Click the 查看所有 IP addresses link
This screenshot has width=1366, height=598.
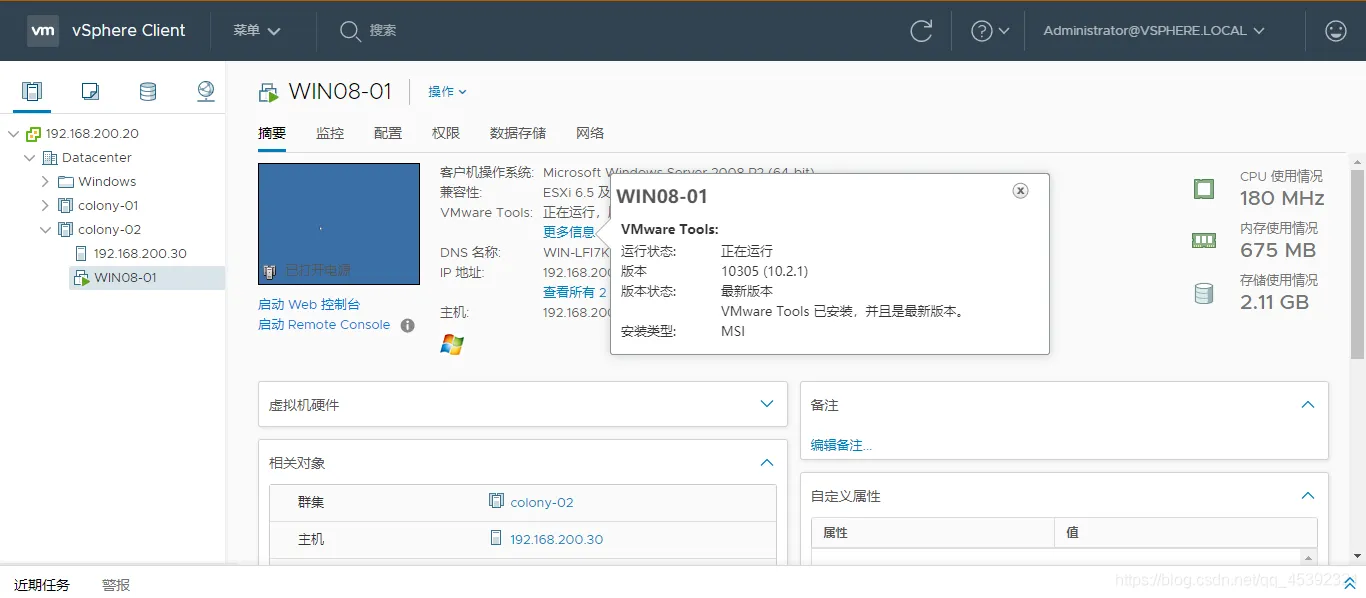coord(575,292)
